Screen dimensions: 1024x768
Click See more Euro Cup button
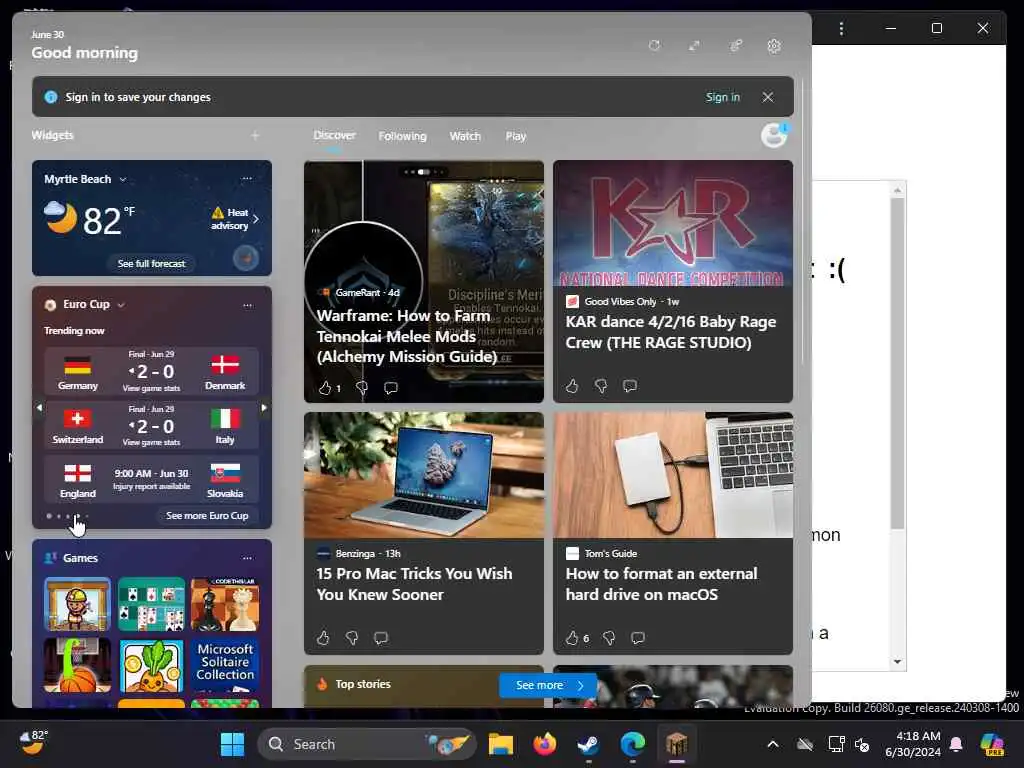pyautogui.click(x=207, y=515)
